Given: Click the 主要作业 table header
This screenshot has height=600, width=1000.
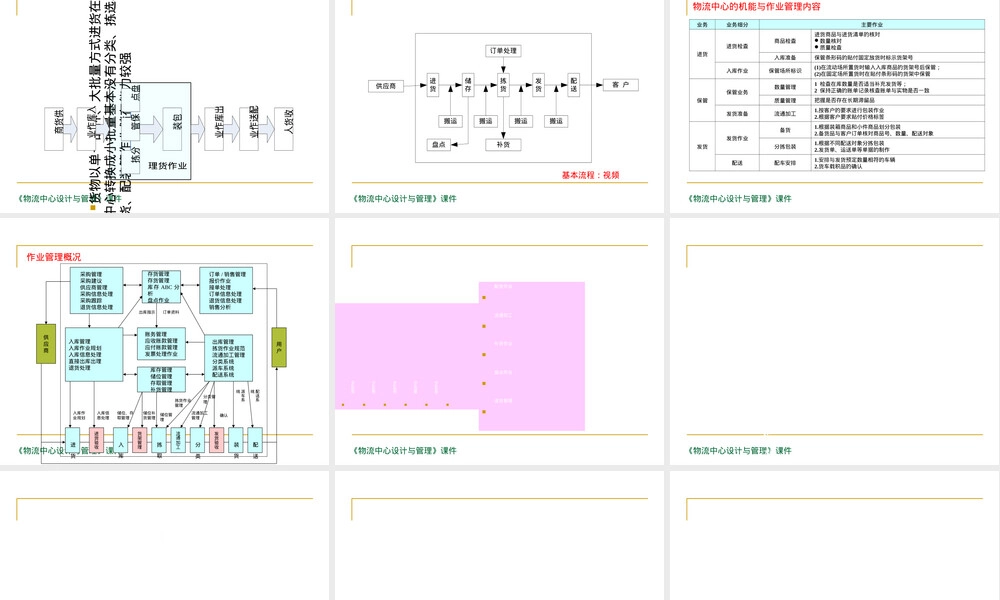Looking at the screenshot, I should pos(872,24).
